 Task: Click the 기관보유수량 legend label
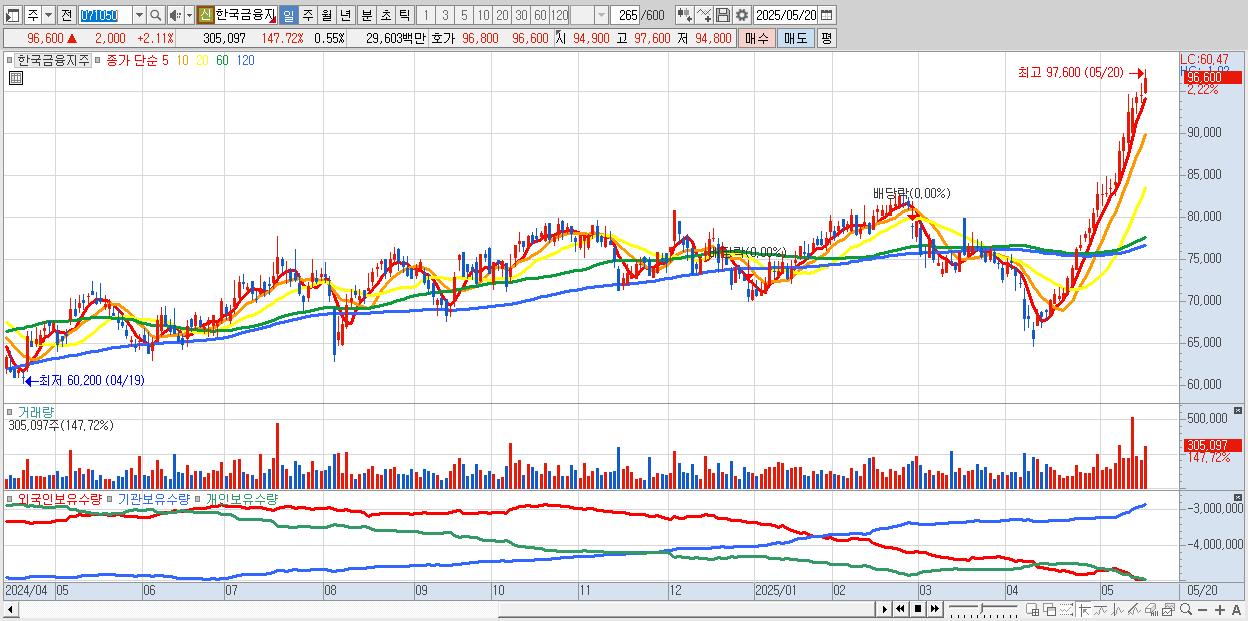[x=155, y=498]
